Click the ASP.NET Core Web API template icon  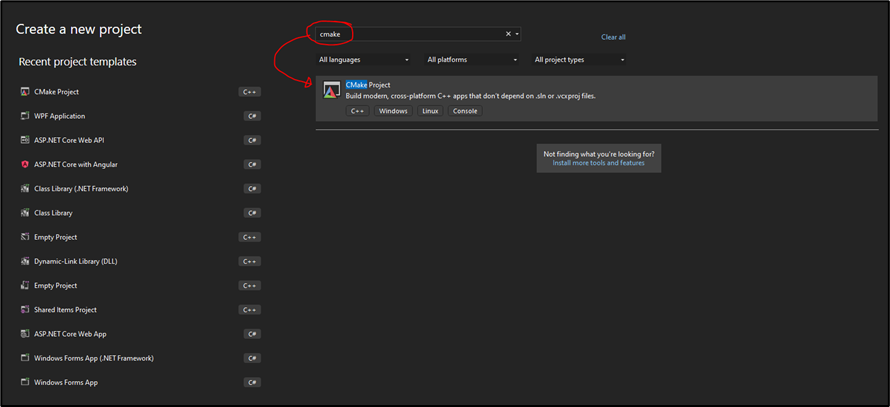[24, 140]
